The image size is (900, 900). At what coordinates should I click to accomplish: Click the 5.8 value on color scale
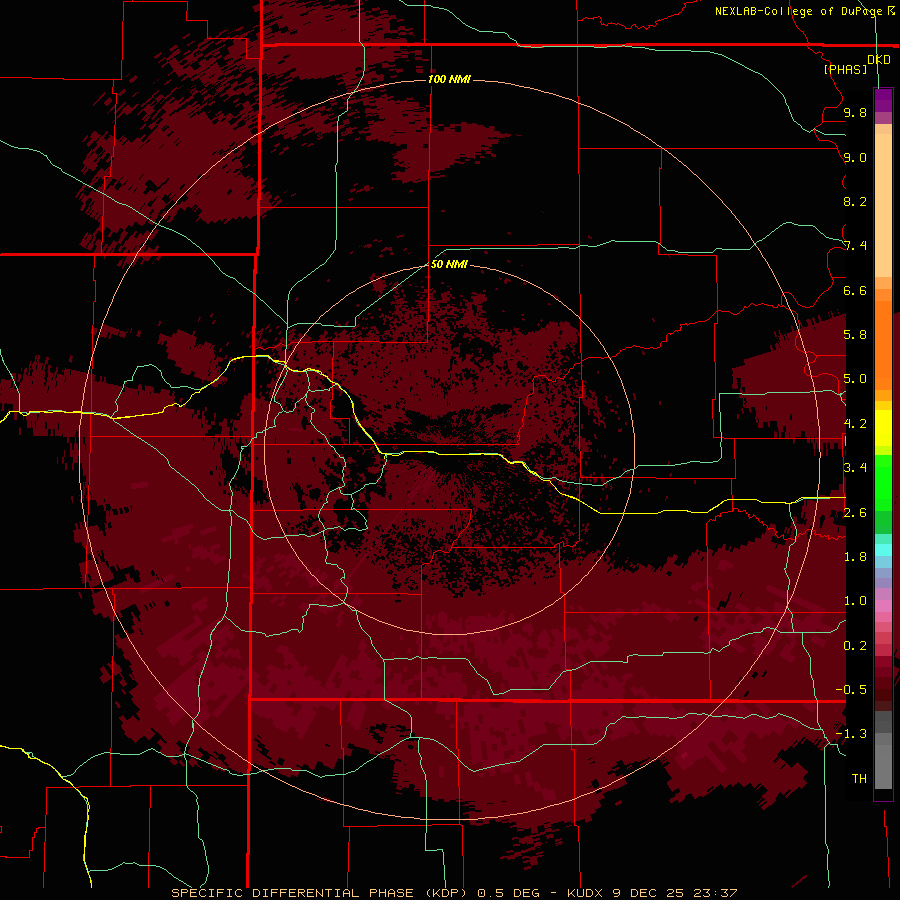(855, 335)
